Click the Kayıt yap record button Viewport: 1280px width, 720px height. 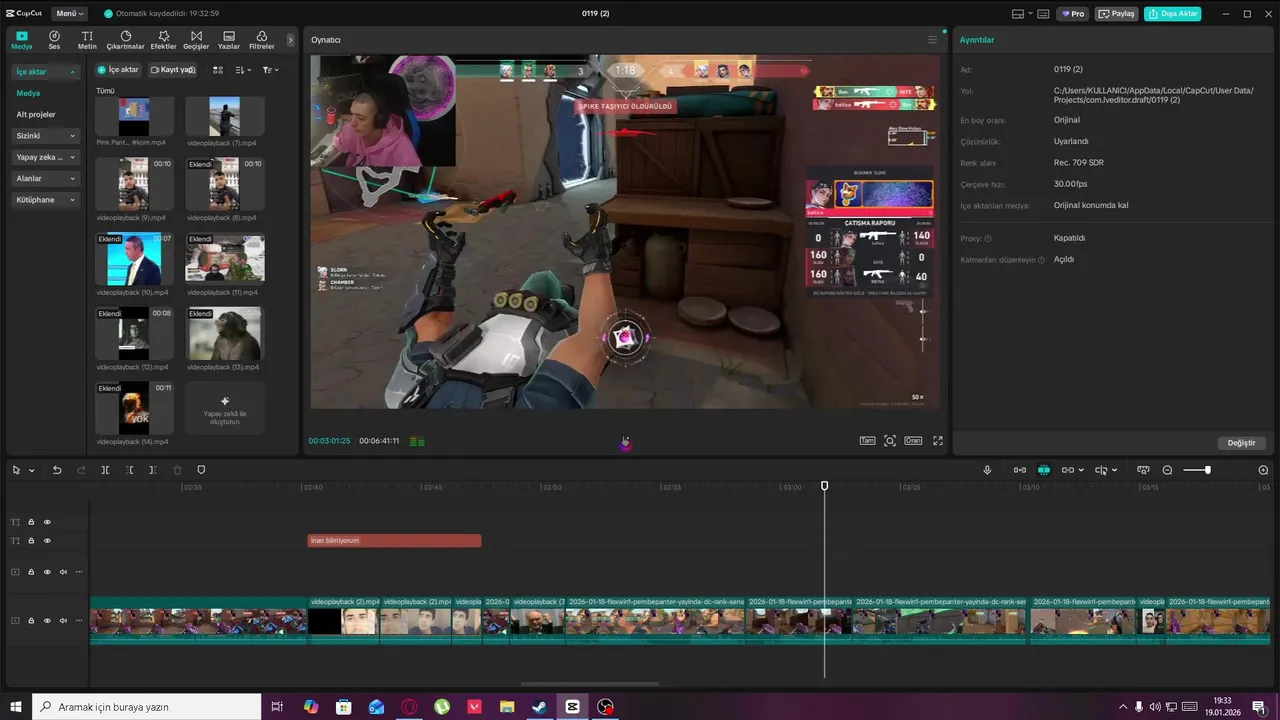[173, 70]
